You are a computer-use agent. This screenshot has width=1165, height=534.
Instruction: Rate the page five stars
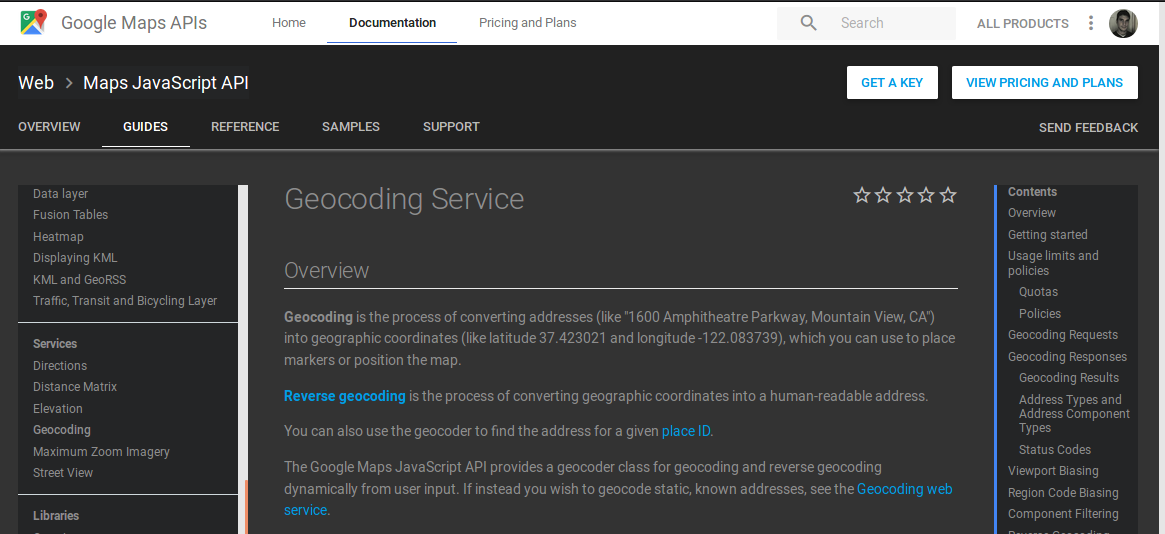point(947,195)
